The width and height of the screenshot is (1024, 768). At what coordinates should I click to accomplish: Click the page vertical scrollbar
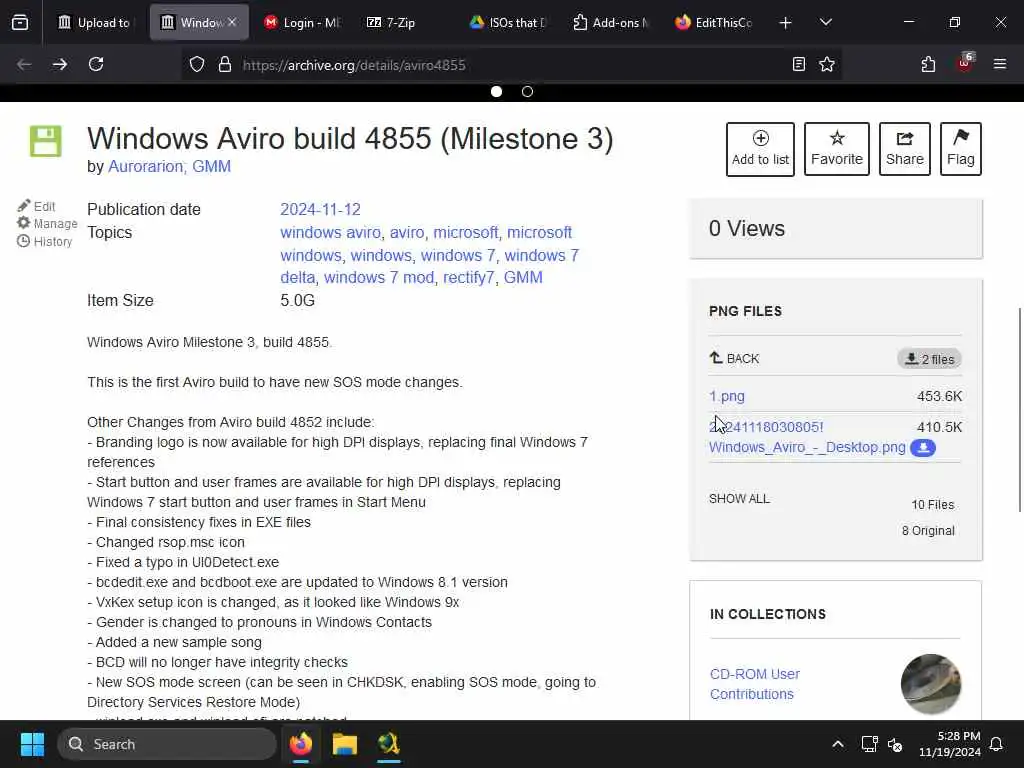(x=1018, y=410)
